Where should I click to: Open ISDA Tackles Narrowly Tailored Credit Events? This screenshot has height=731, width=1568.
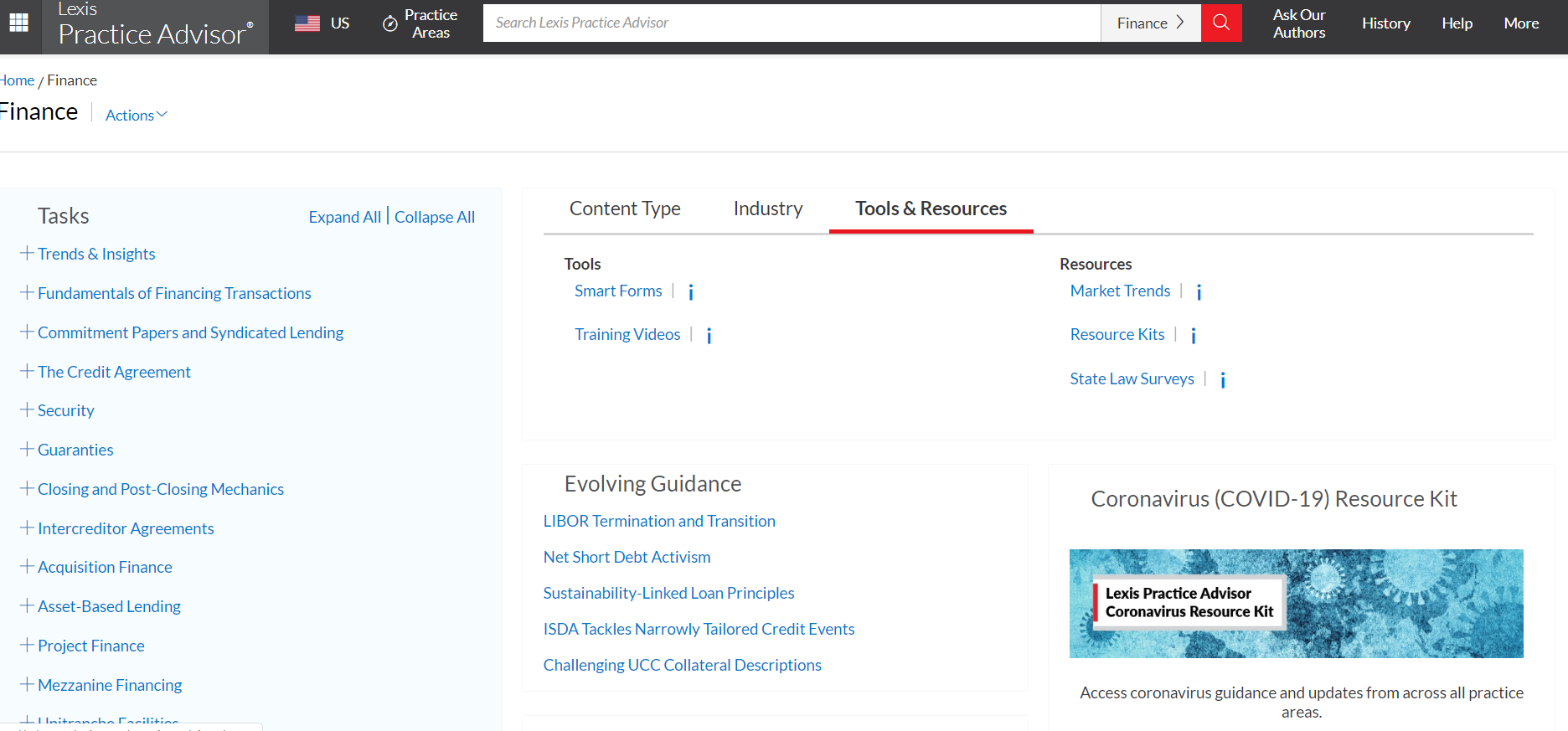699,629
